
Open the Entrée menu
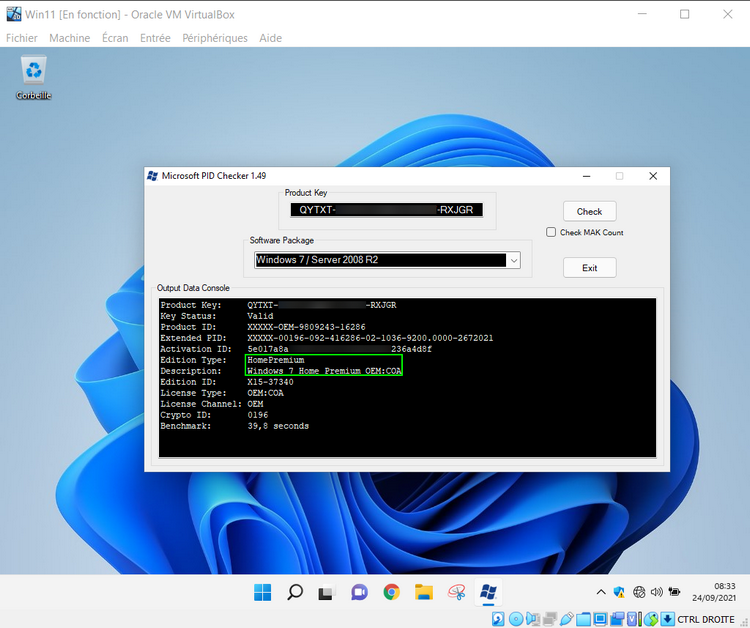click(x=155, y=38)
